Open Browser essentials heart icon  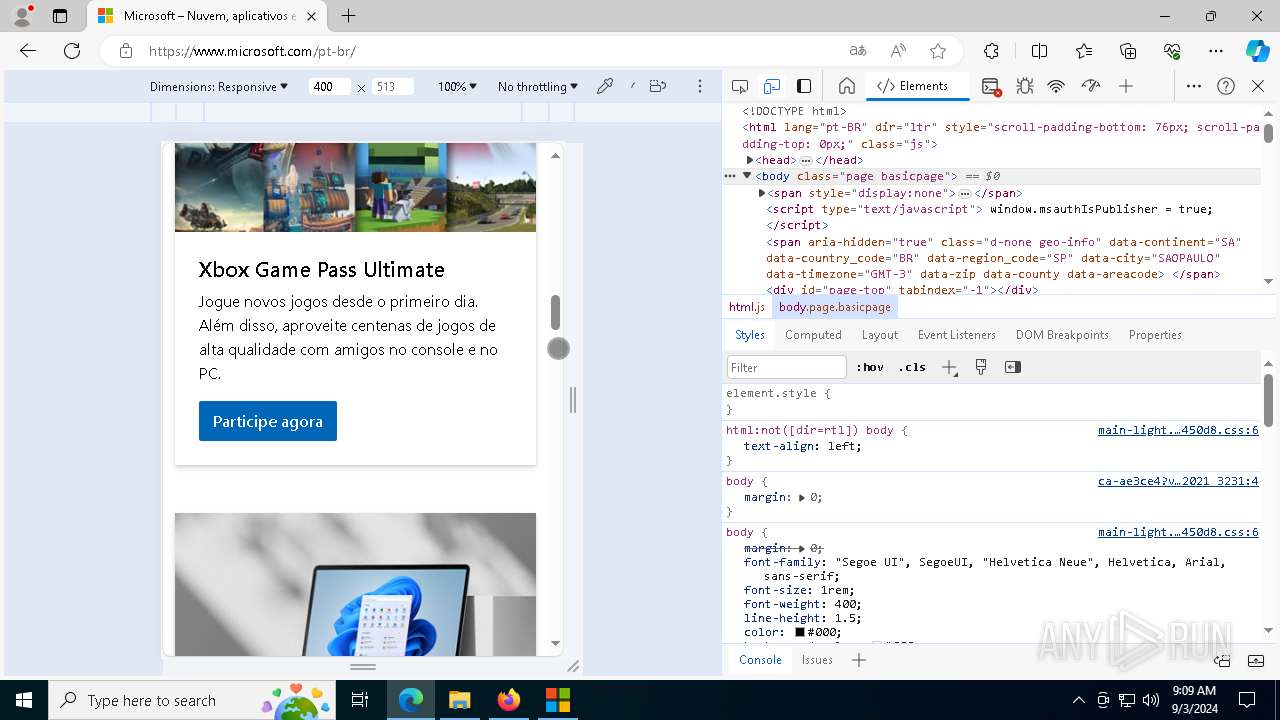point(1172,51)
